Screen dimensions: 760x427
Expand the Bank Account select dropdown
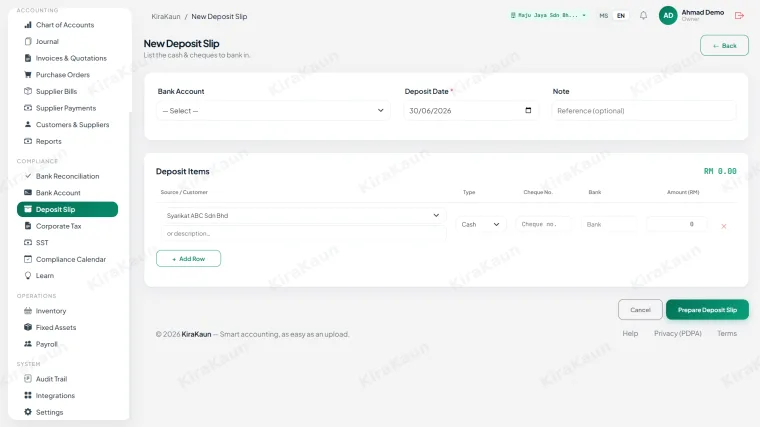click(x=273, y=111)
